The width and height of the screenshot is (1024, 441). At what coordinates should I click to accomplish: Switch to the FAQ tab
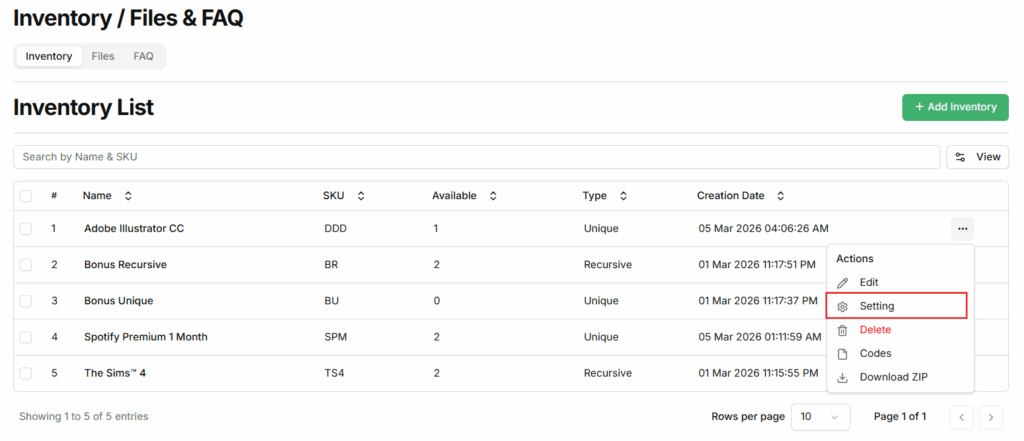tap(144, 56)
